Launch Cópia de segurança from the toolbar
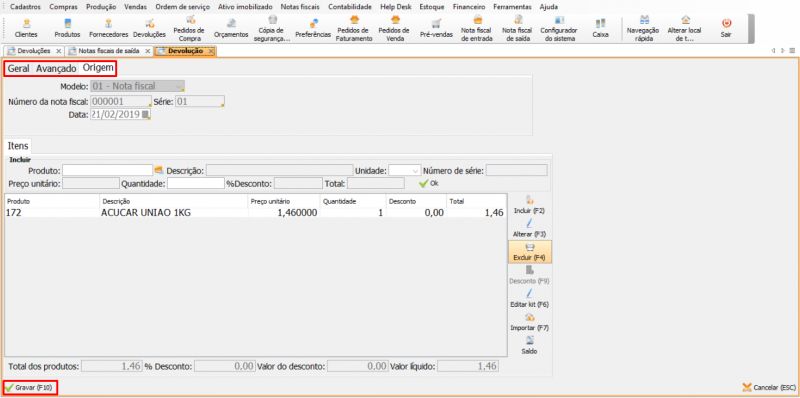 click(272, 29)
